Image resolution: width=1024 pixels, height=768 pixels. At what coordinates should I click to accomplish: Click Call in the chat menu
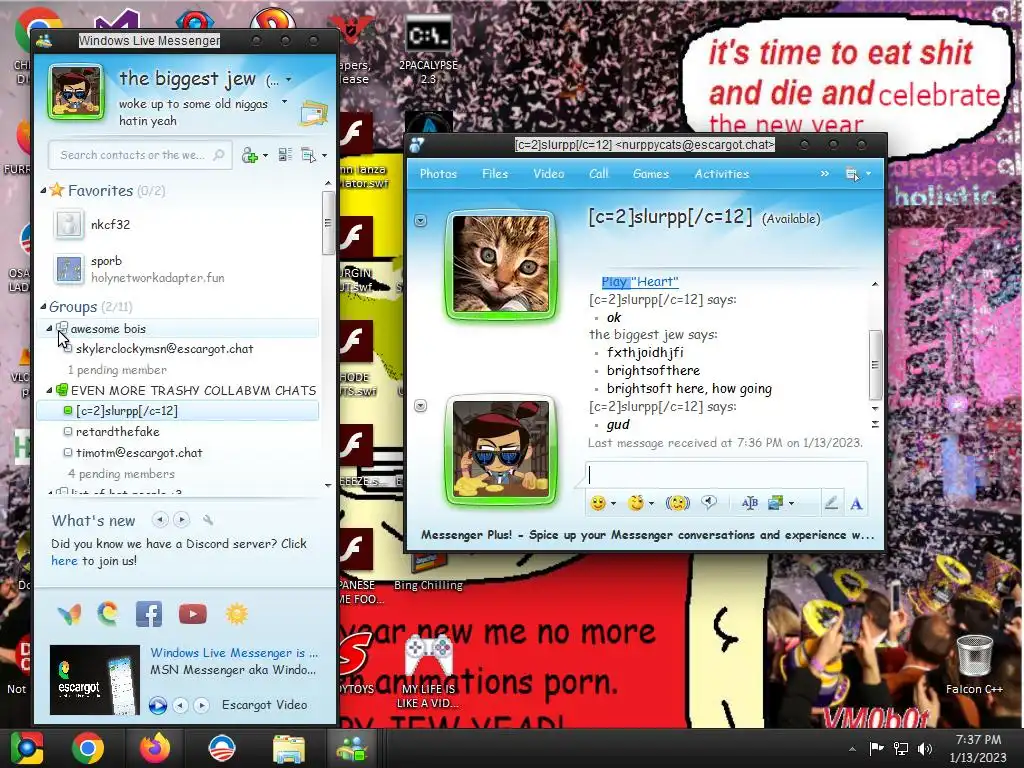(599, 174)
